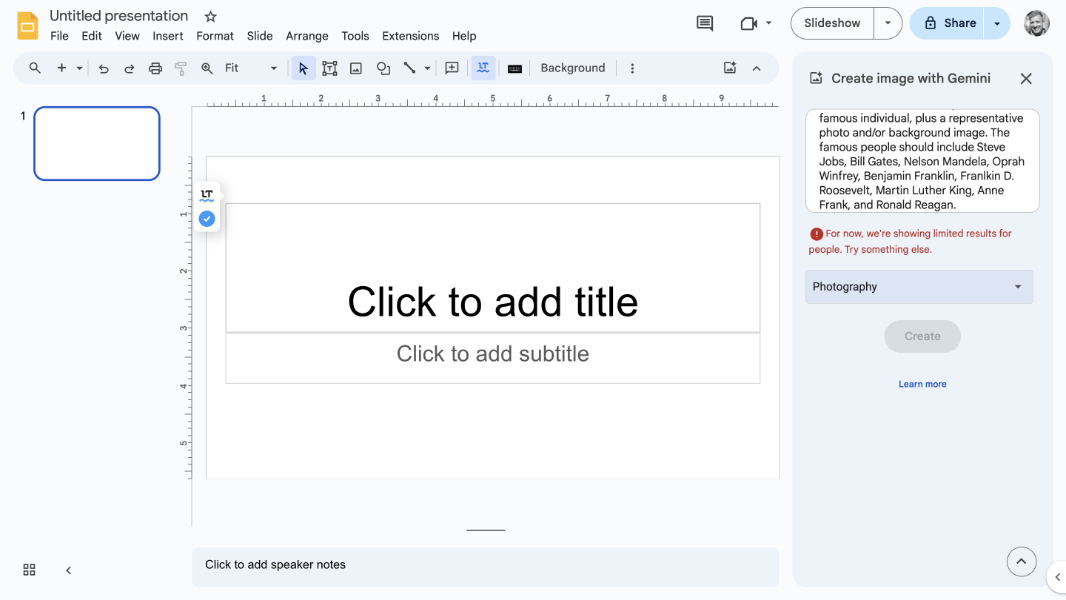Open the Fit zoom dropdown
This screenshot has height=600, width=1066.
251,69
